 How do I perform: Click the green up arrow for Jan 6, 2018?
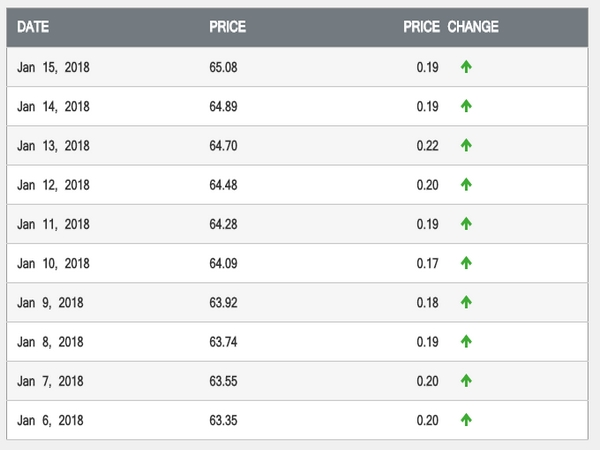pos(466,420)
